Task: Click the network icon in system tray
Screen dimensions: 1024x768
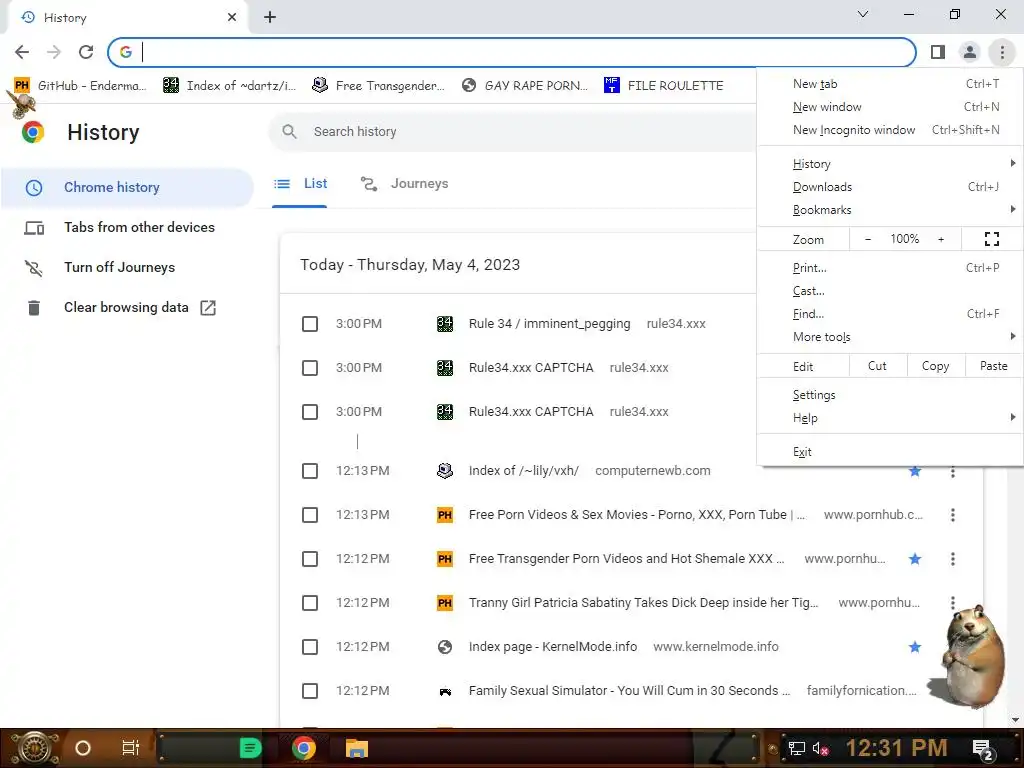Action: (796, 748)
